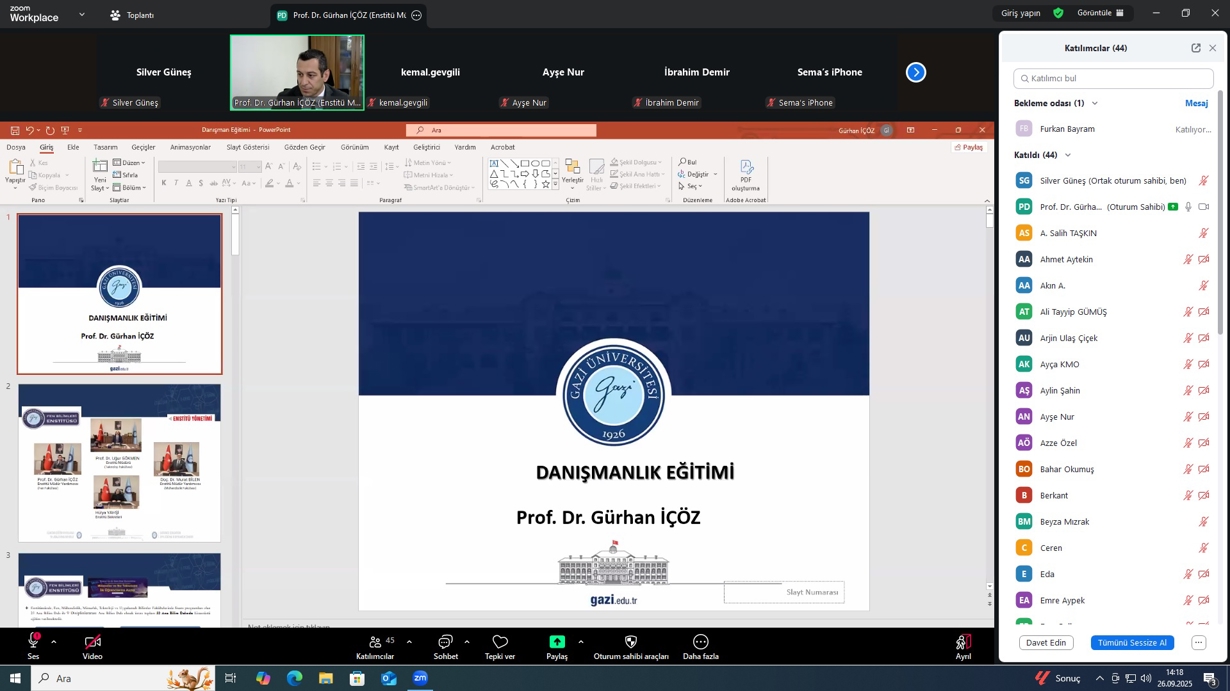Open the Düzen layout dropdown

[x=130, y=163]
